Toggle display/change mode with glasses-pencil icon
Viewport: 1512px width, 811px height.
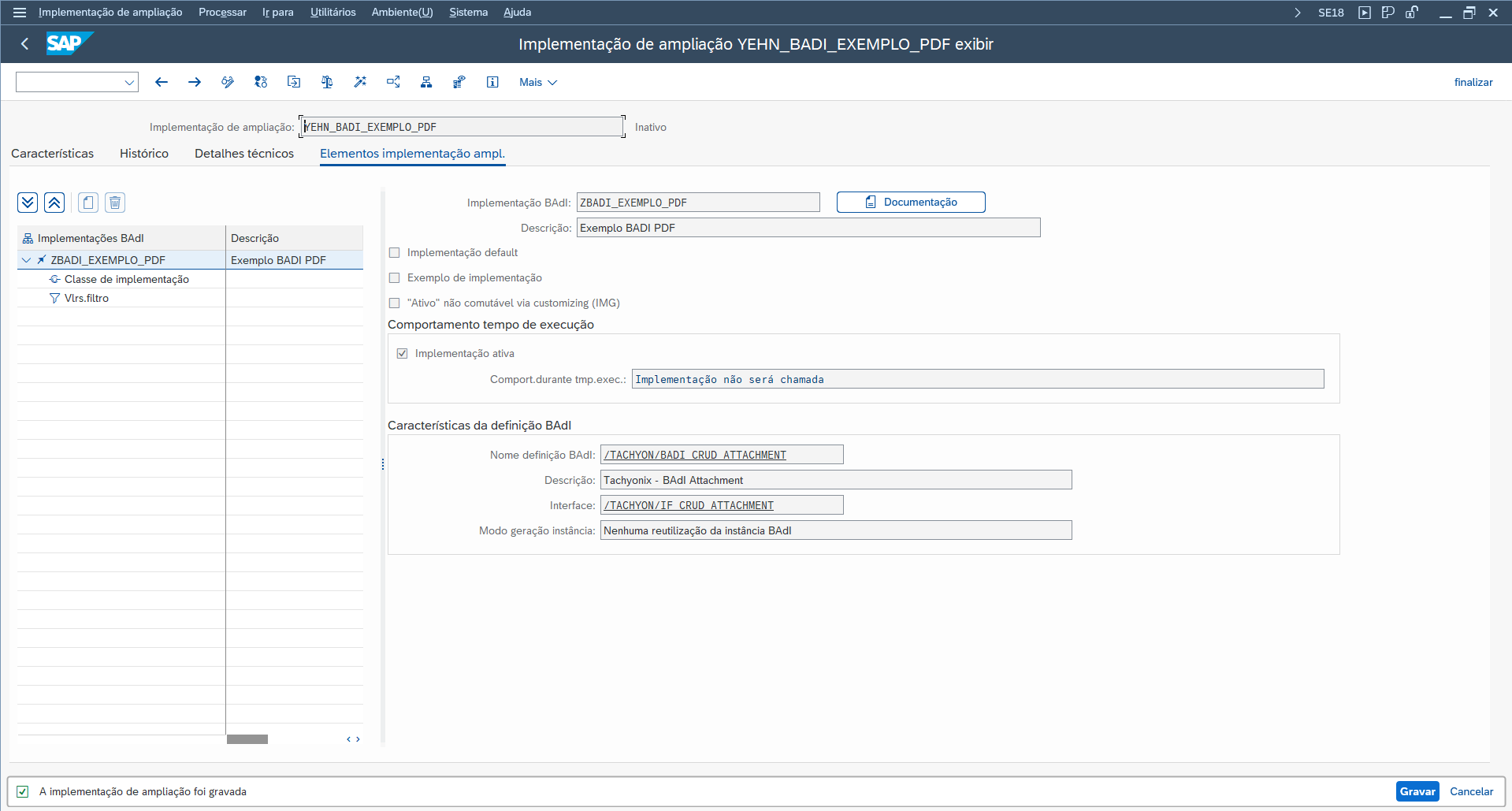click(228, 82)
